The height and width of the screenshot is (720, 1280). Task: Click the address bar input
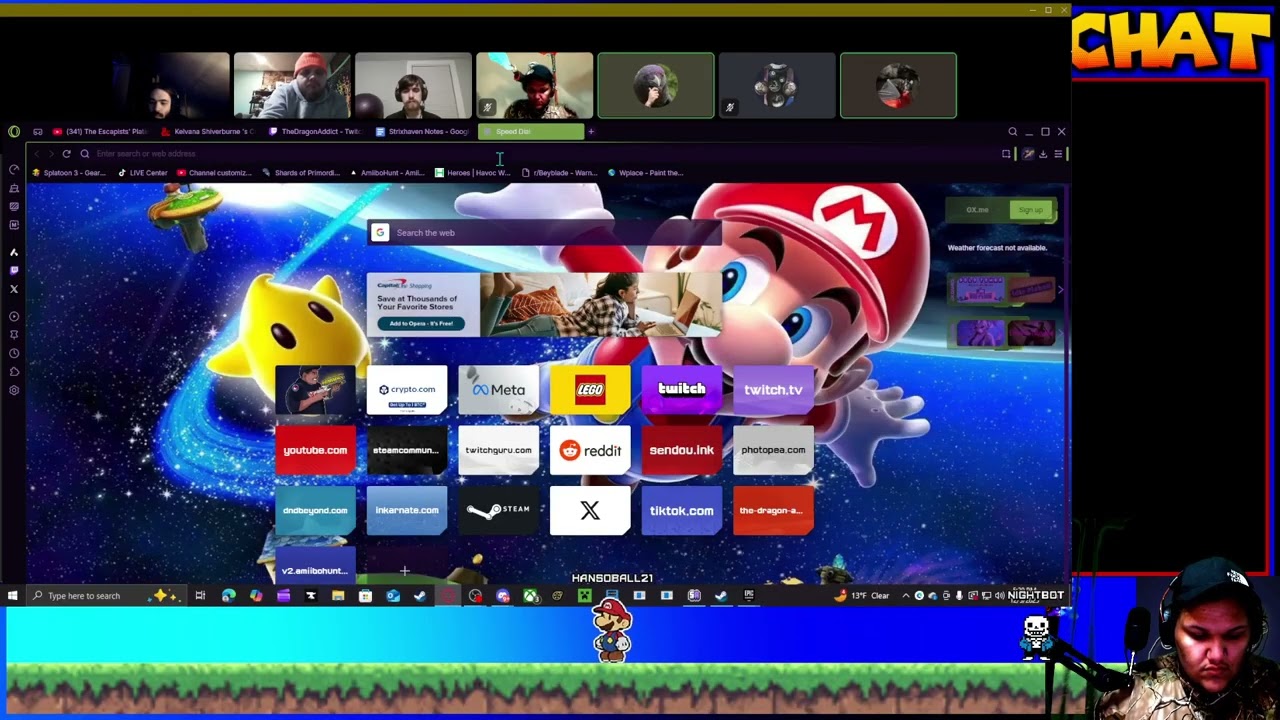pos(540,154)
